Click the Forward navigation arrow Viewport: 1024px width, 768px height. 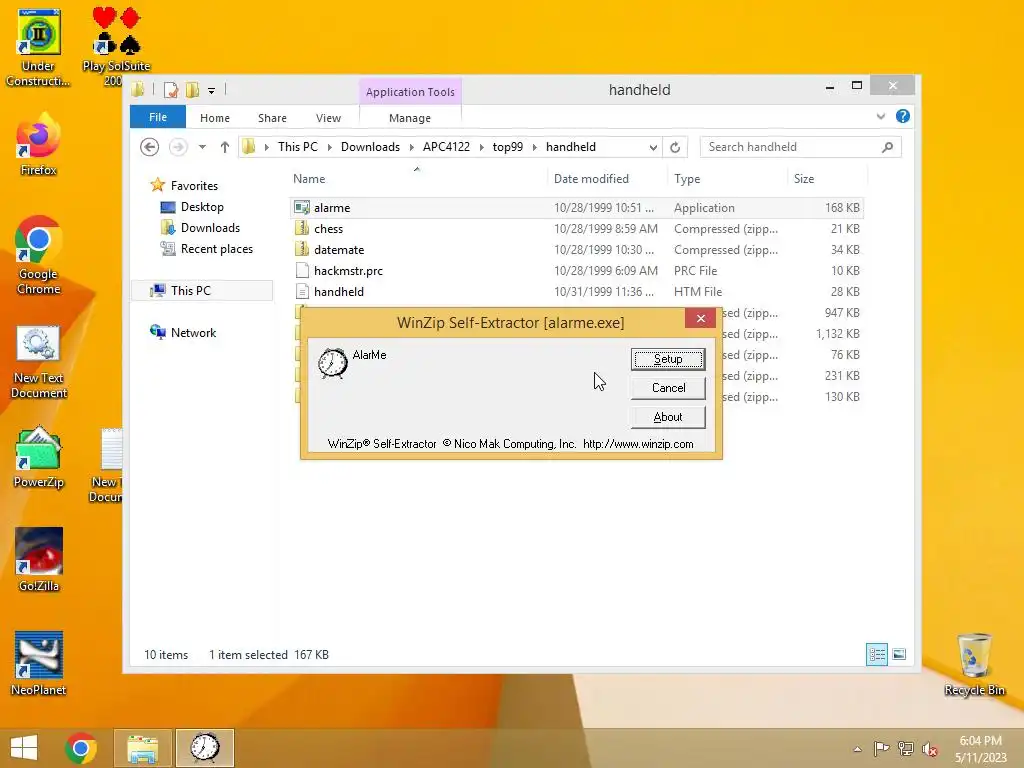(x=178, y=147)
